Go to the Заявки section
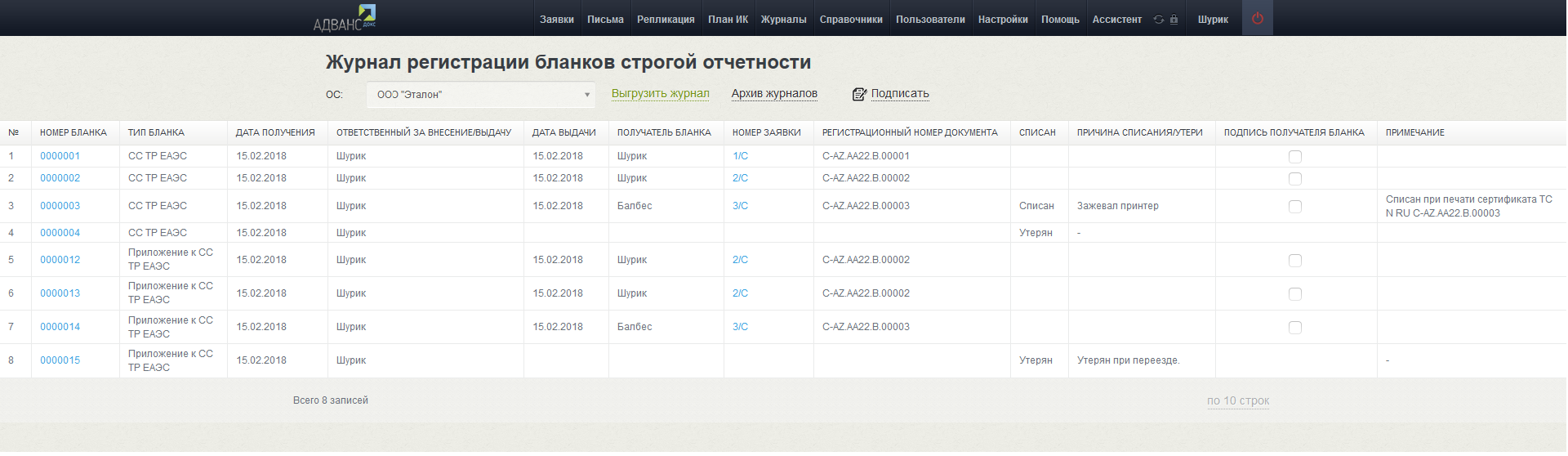The width and height of the screenshot is (1568, 456). 556,20
